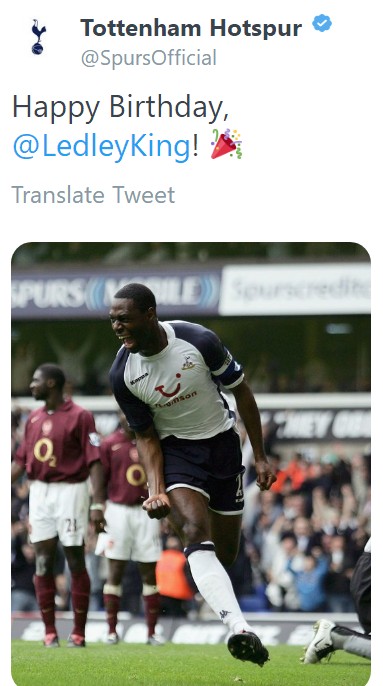
Task: Open the @LedleyKing mention
Action: click(102, 147)
